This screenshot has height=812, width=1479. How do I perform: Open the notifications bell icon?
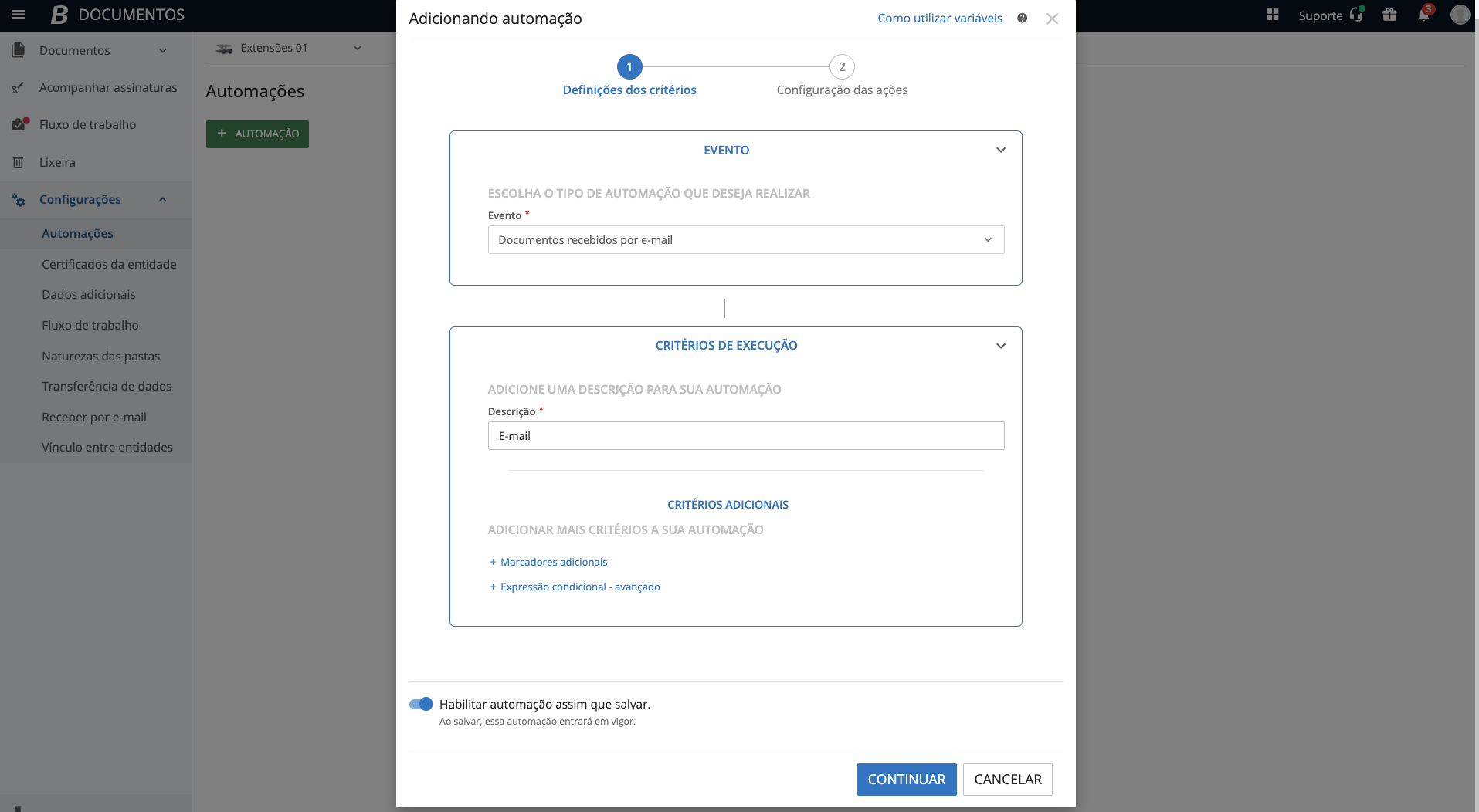pos(1423,15)
